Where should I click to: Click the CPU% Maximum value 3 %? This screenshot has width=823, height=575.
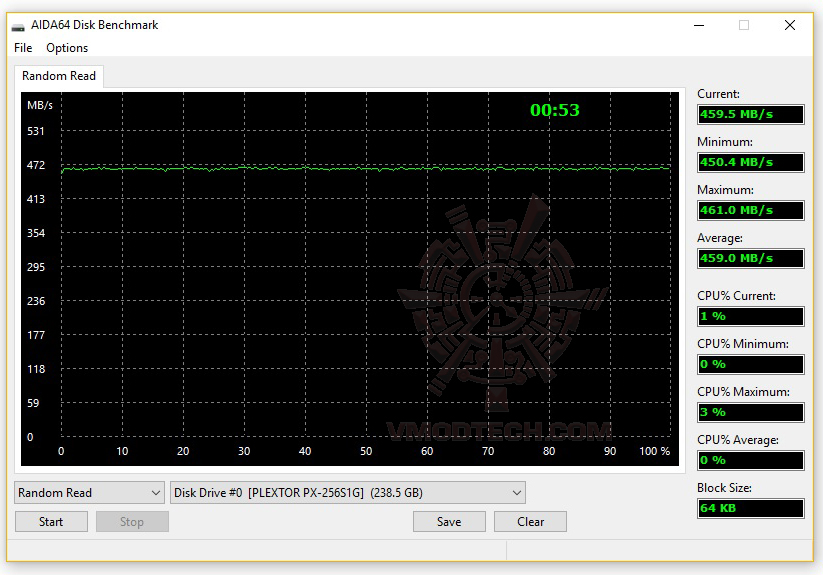click(x=751, y=412)
